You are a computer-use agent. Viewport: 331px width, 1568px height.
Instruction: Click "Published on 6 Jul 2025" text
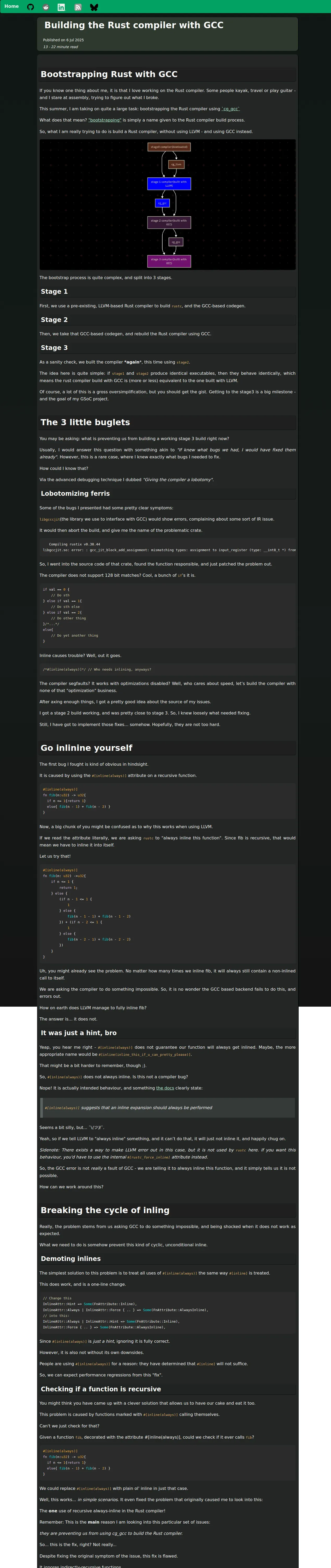63,40
